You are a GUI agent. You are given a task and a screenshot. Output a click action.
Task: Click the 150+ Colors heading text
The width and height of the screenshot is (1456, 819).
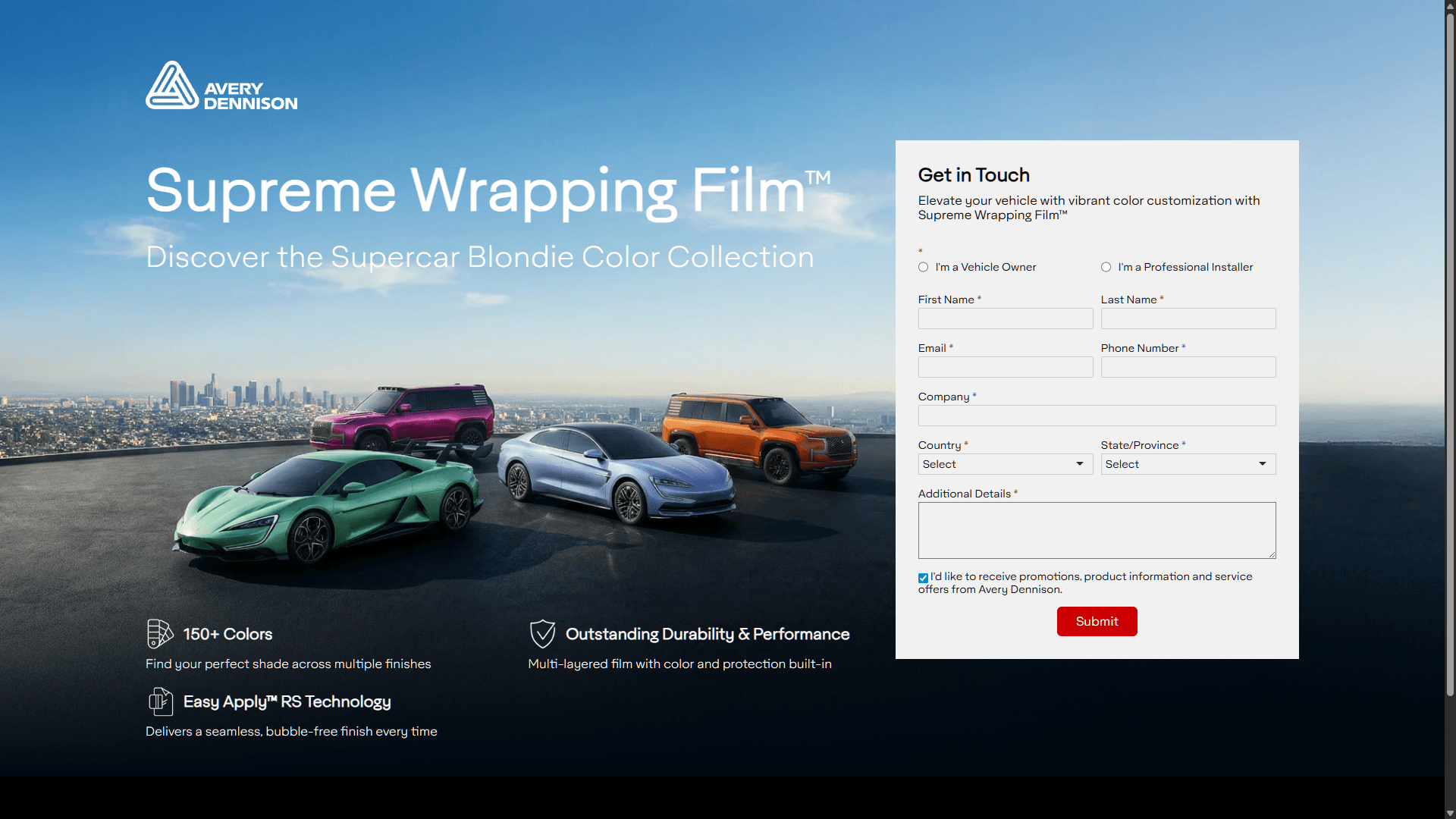227,634
